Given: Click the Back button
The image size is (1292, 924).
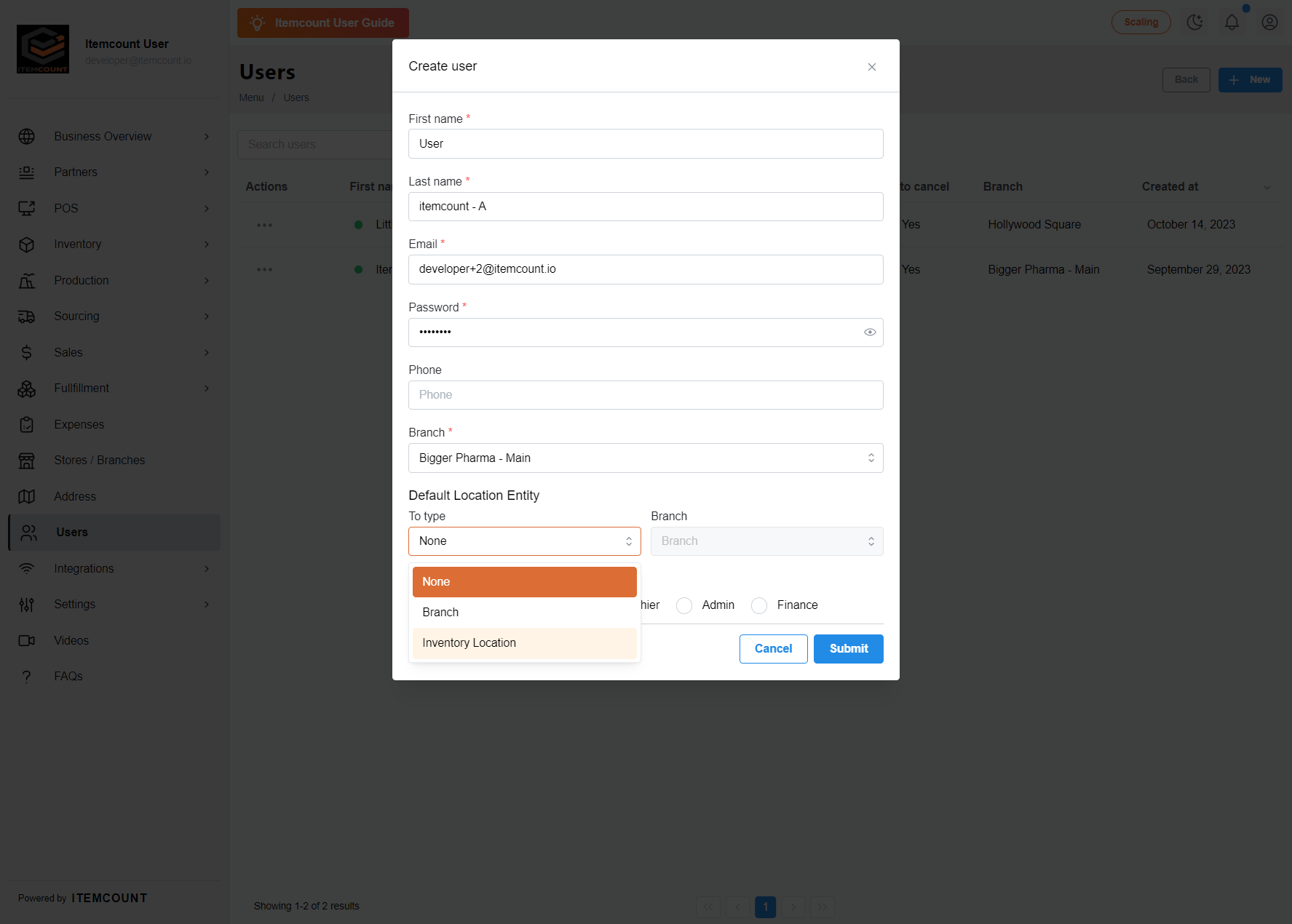Looking at the screenshot, I should click(x=1186, y=80).
